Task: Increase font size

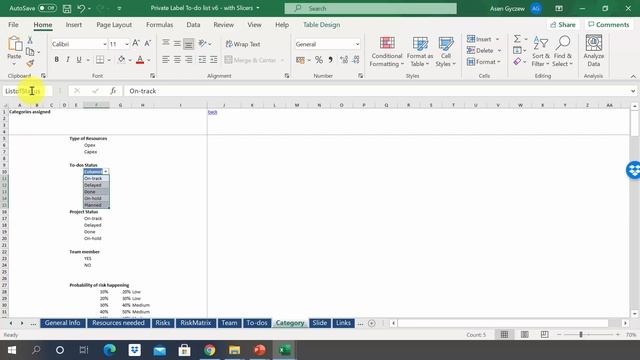Action: 136,43
